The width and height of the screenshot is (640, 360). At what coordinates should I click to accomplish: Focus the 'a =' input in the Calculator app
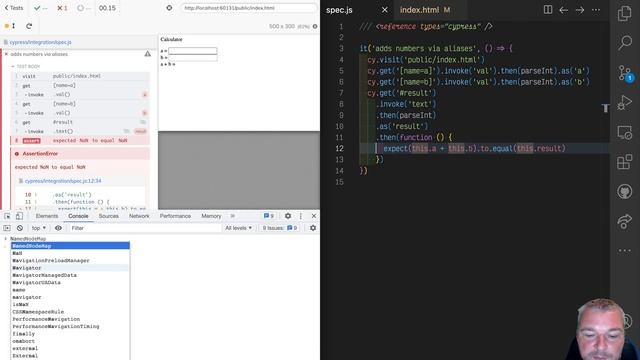(x=193, y=51)
